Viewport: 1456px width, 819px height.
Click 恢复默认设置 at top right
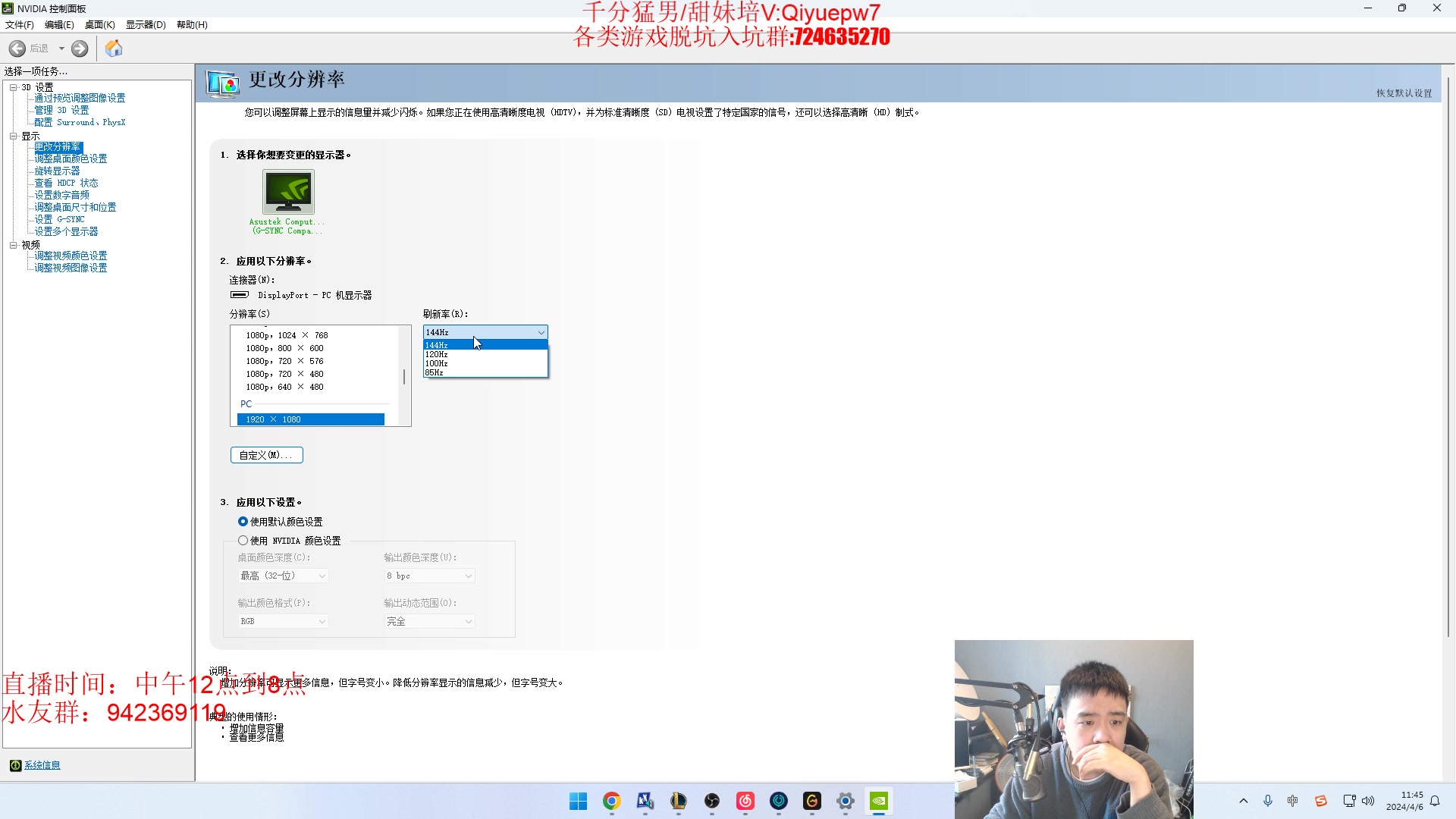pos(1403,92)
